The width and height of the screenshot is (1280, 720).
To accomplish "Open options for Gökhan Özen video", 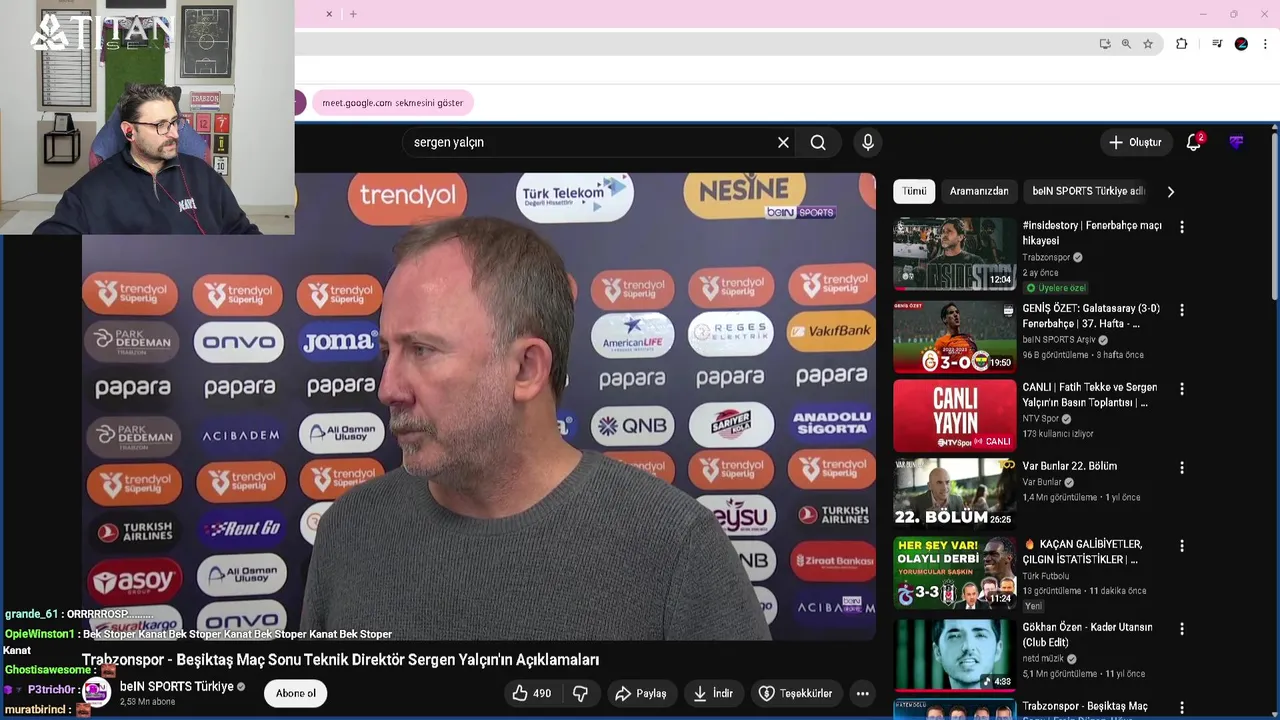I will (x=1182, y=629).
